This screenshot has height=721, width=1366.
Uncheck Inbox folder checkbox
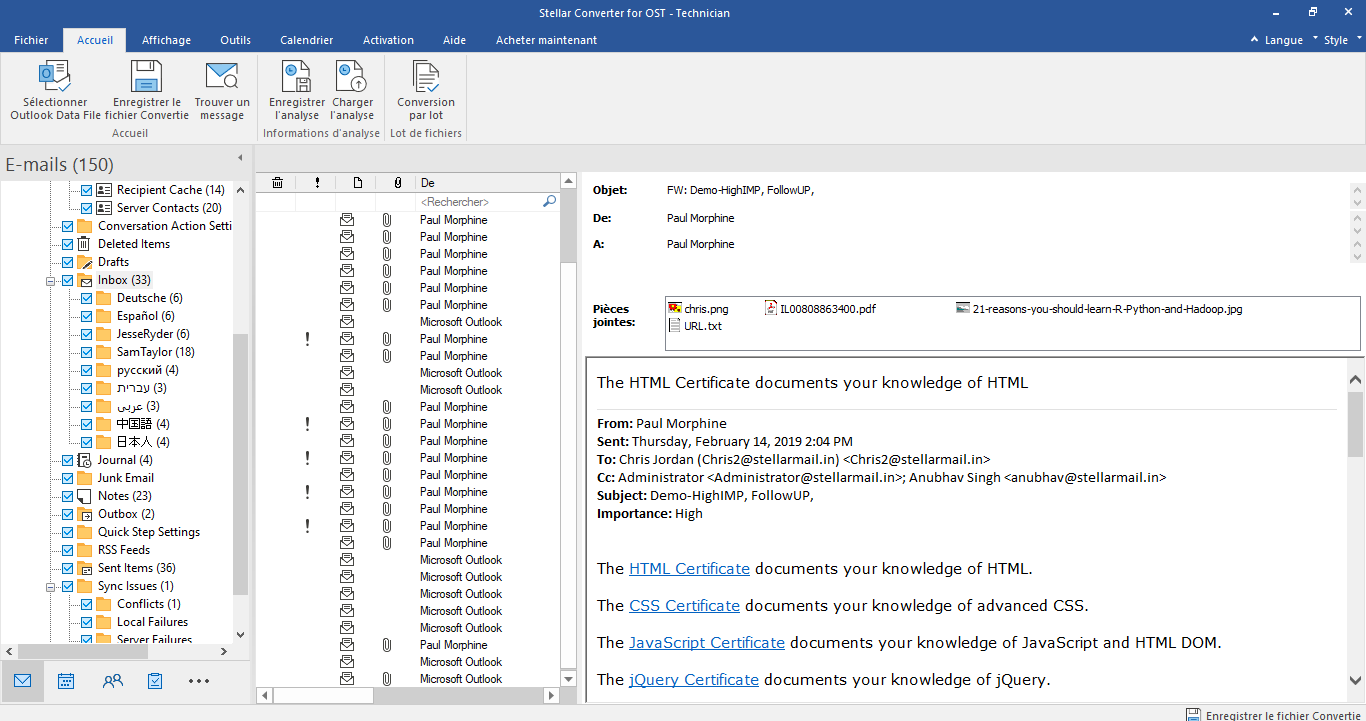click(67, 280)
